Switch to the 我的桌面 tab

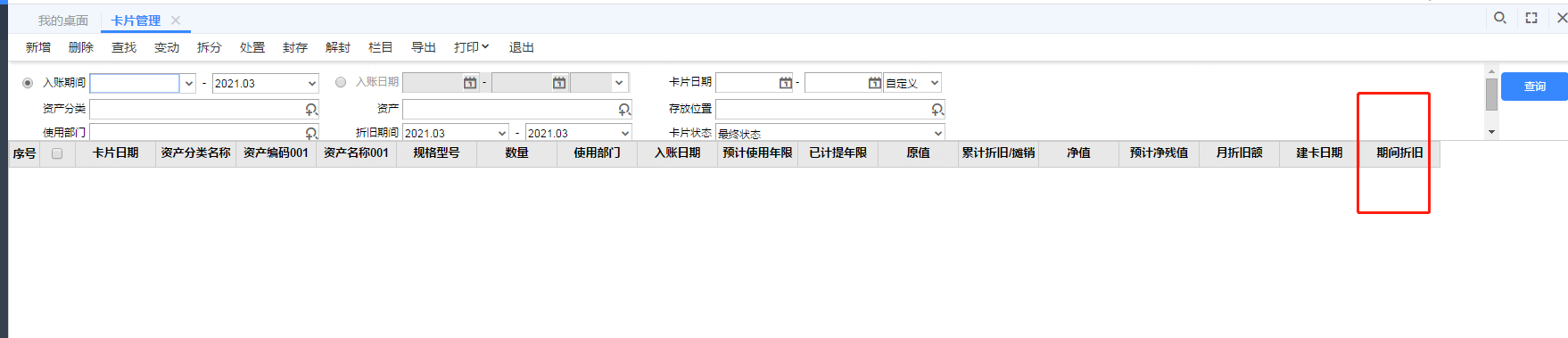pos(62,21)
